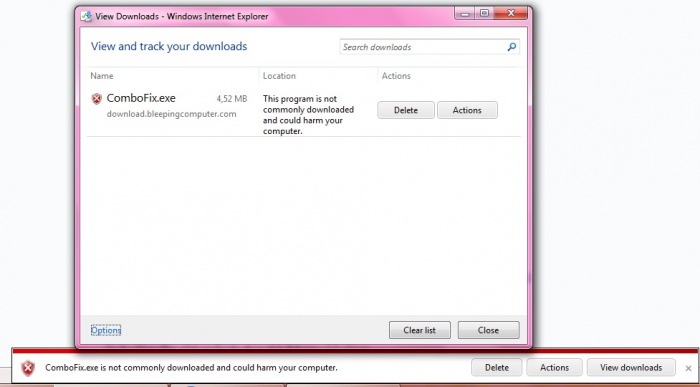Select the ComboFix.exe file name
Image resolution: width=700 pixels, height=387 pixels.
point(141,98)
